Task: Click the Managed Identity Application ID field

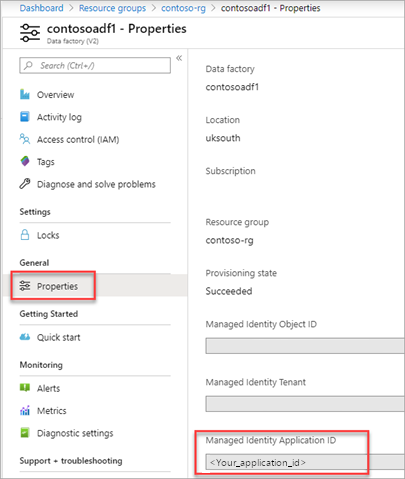Action: [305, 462]
